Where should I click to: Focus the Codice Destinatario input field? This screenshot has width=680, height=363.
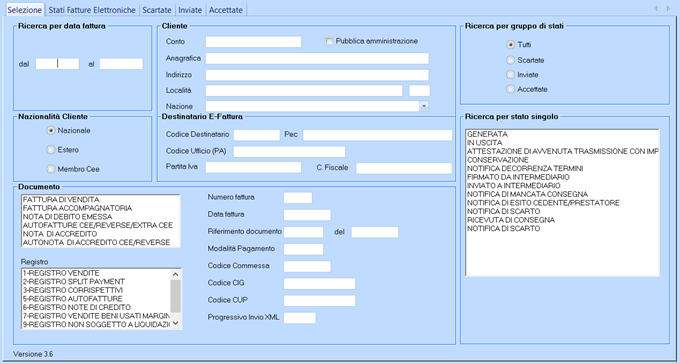point(257,135)
